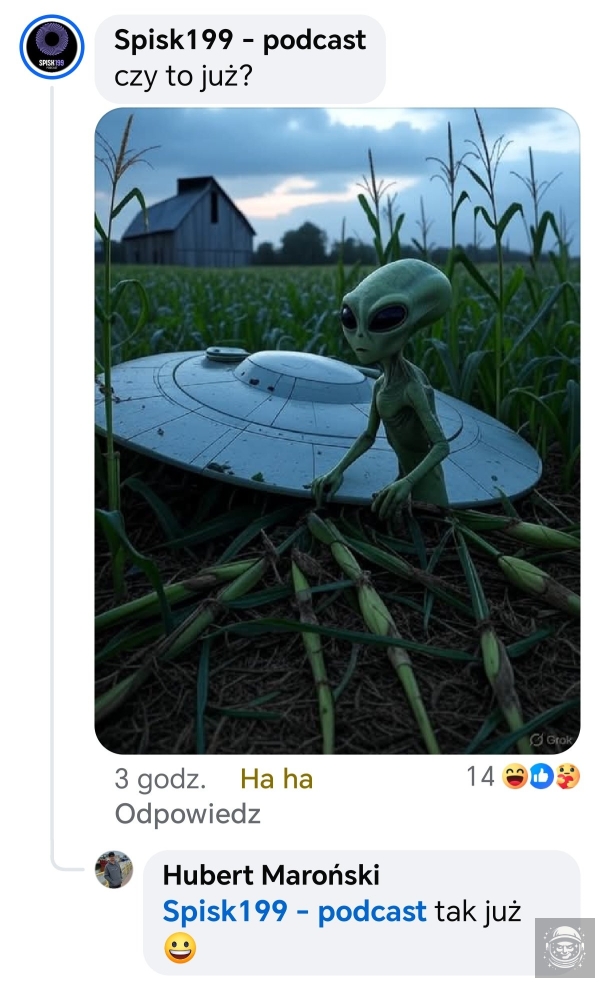Viewport: 600px width, 983px height.
Task: Click the astronaut logo watermark icon
Action: (x=565, y=947)
